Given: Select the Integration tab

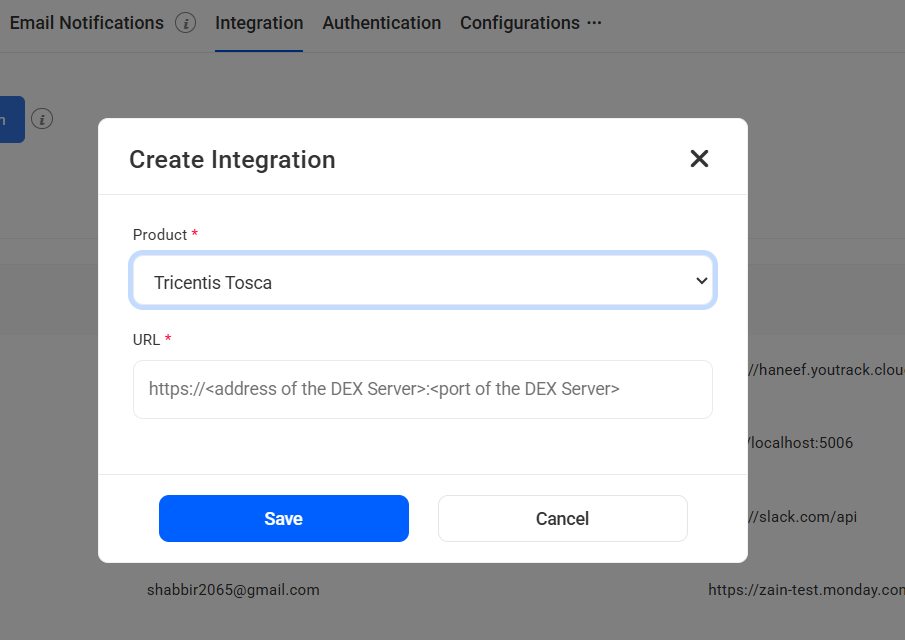Looking at the screenshot, I should pyautogui.click(x=259, y=23).
